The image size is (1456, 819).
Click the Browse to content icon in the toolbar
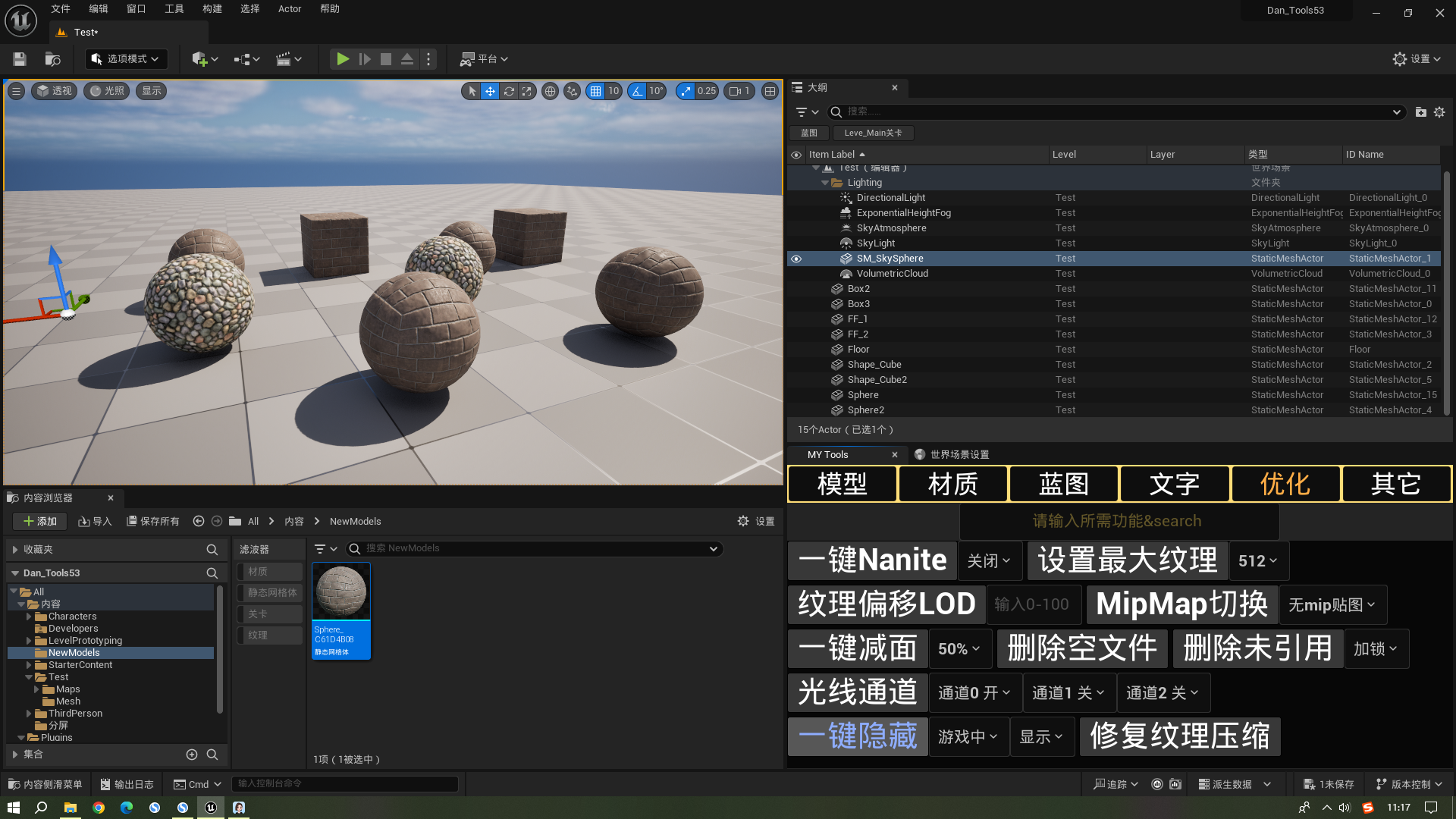tap(52, 59)
